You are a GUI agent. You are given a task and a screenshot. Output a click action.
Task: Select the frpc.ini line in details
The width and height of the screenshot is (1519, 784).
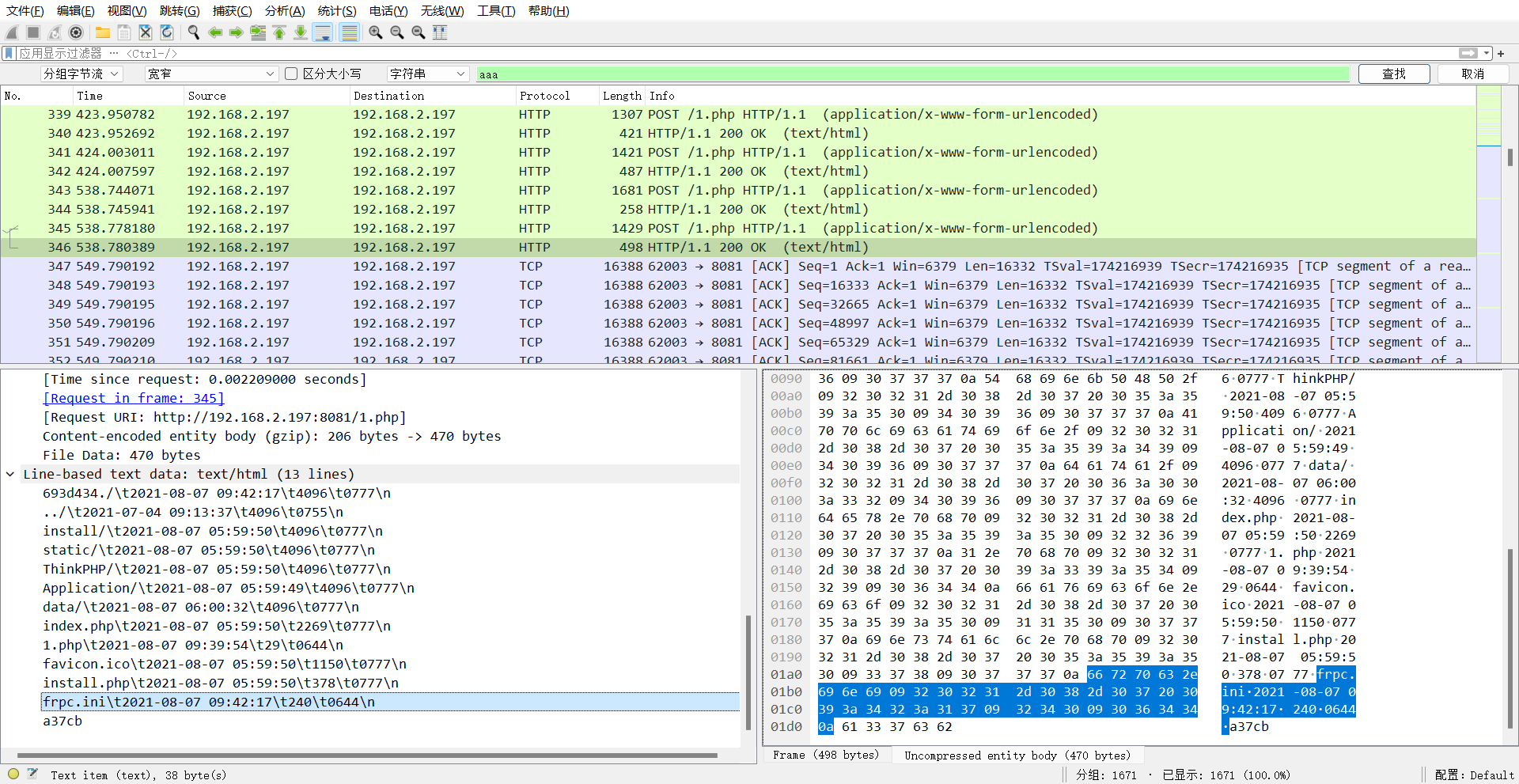pyautogui.click(x=390, y=702)
